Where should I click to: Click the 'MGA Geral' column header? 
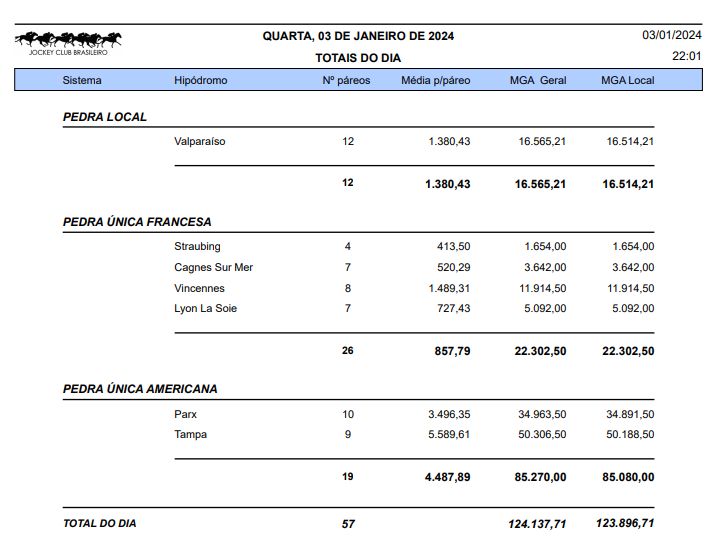point(538,80)
